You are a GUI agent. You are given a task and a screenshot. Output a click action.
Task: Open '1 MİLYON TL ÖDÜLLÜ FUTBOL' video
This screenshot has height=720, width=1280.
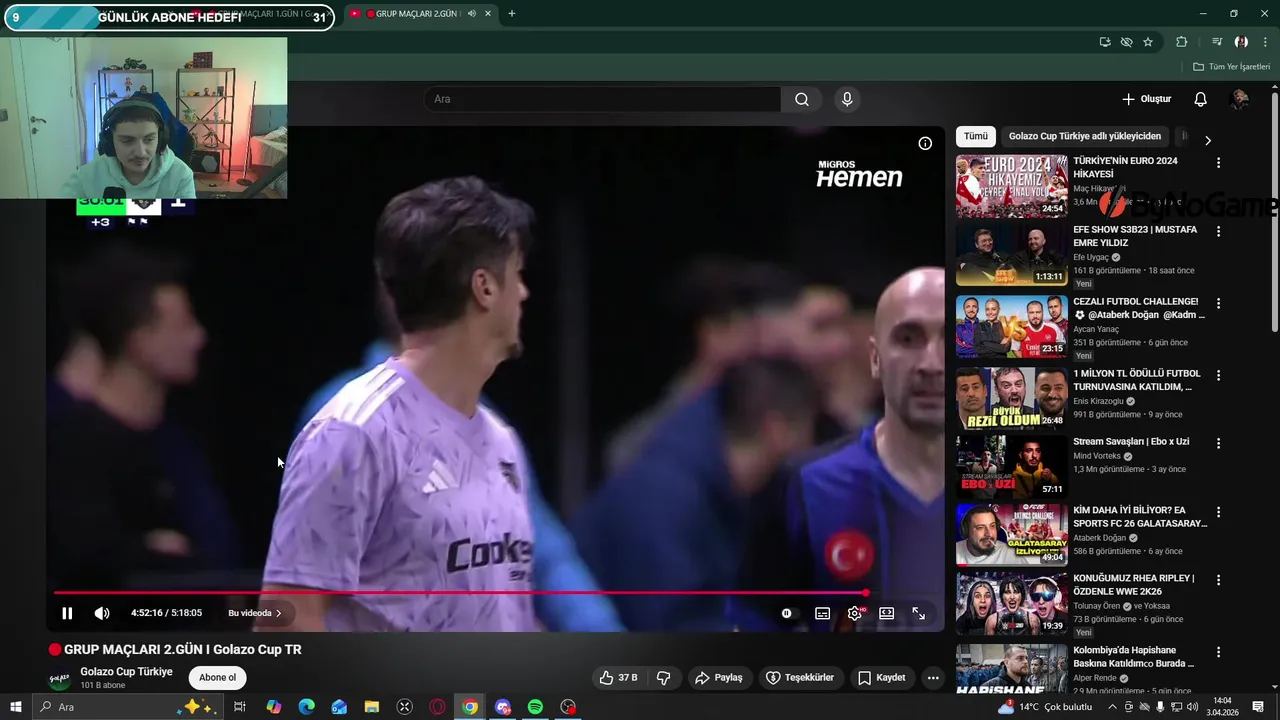pyautogui.click(x=1137, y=380)
